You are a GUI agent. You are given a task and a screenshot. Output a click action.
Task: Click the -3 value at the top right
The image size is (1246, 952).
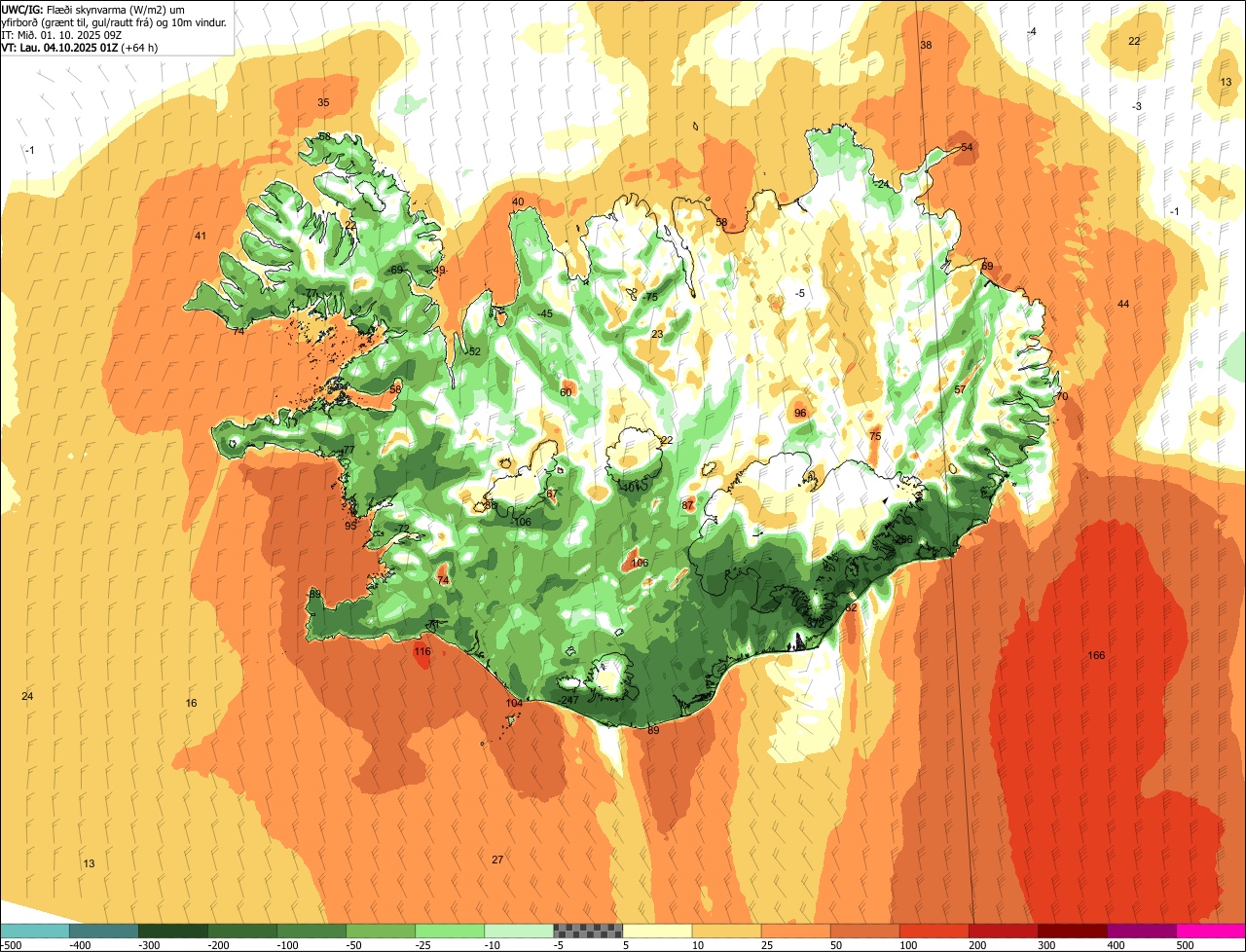coord(1136,105)
